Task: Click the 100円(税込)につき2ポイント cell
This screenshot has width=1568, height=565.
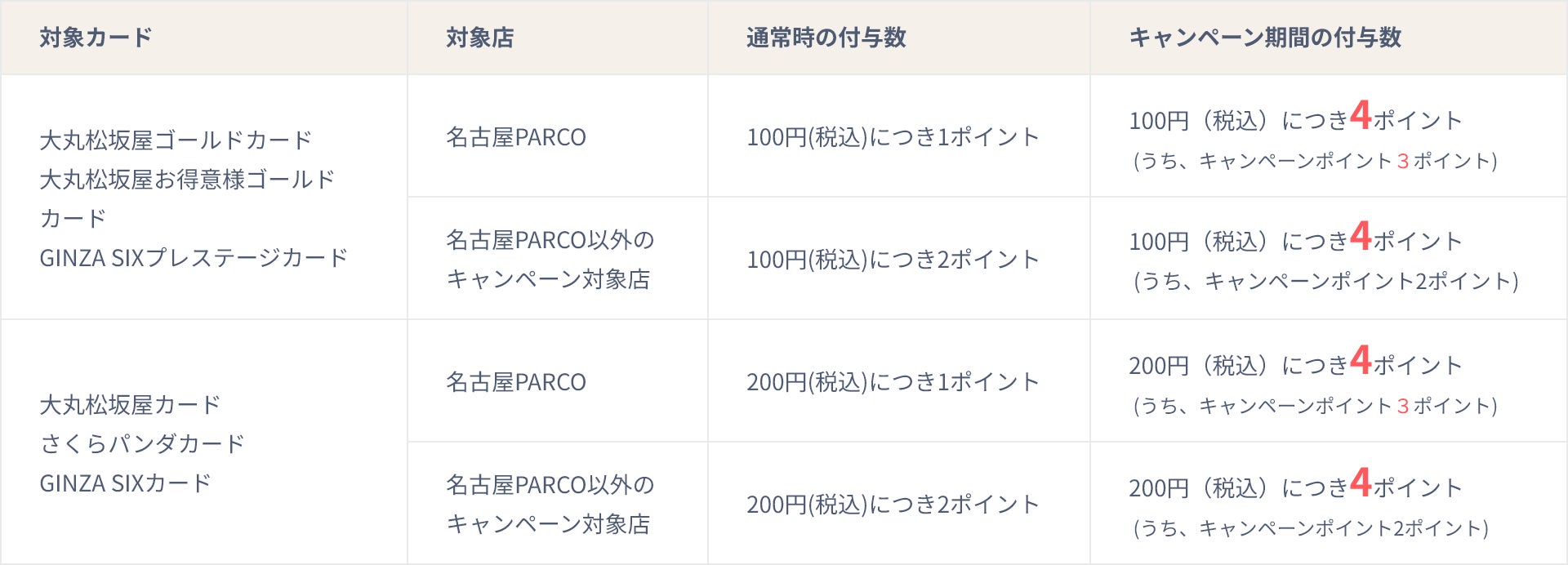Action: 893,260
